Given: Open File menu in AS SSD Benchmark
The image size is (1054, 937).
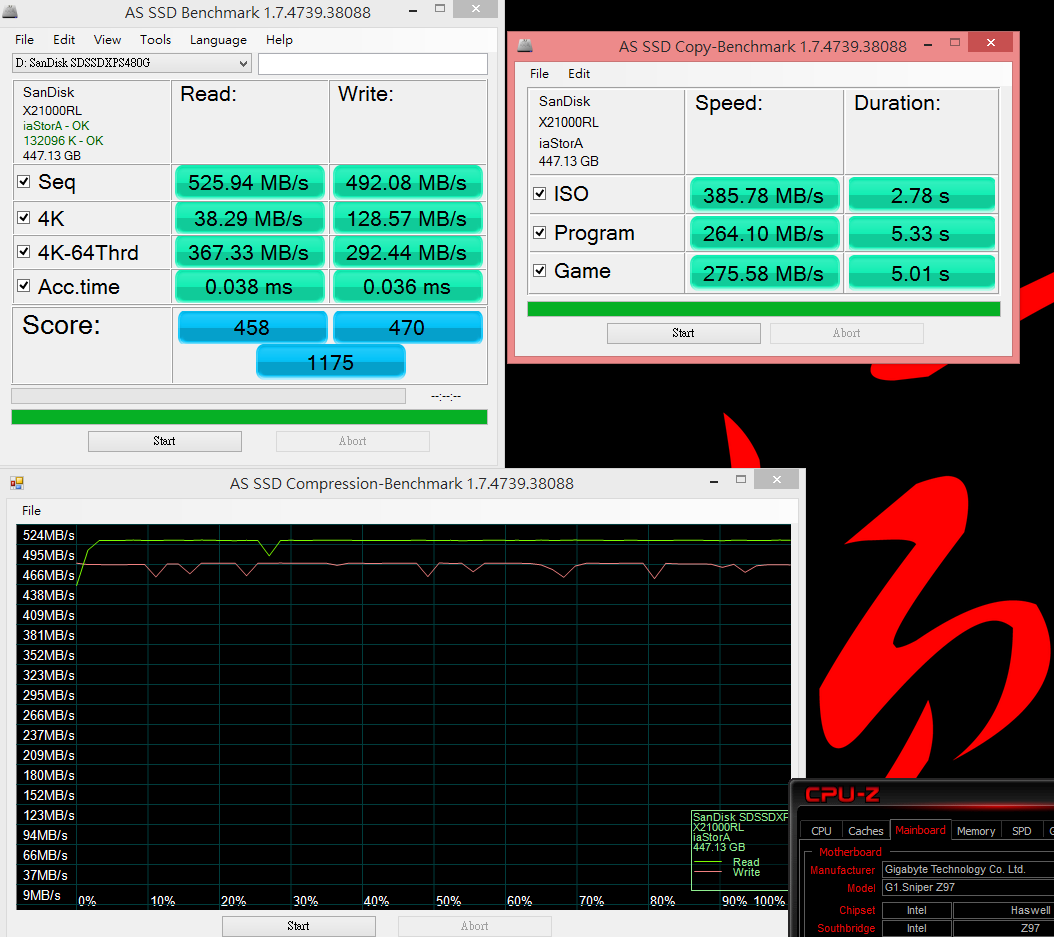Looking at the screenshot, I should coord(24,40).
